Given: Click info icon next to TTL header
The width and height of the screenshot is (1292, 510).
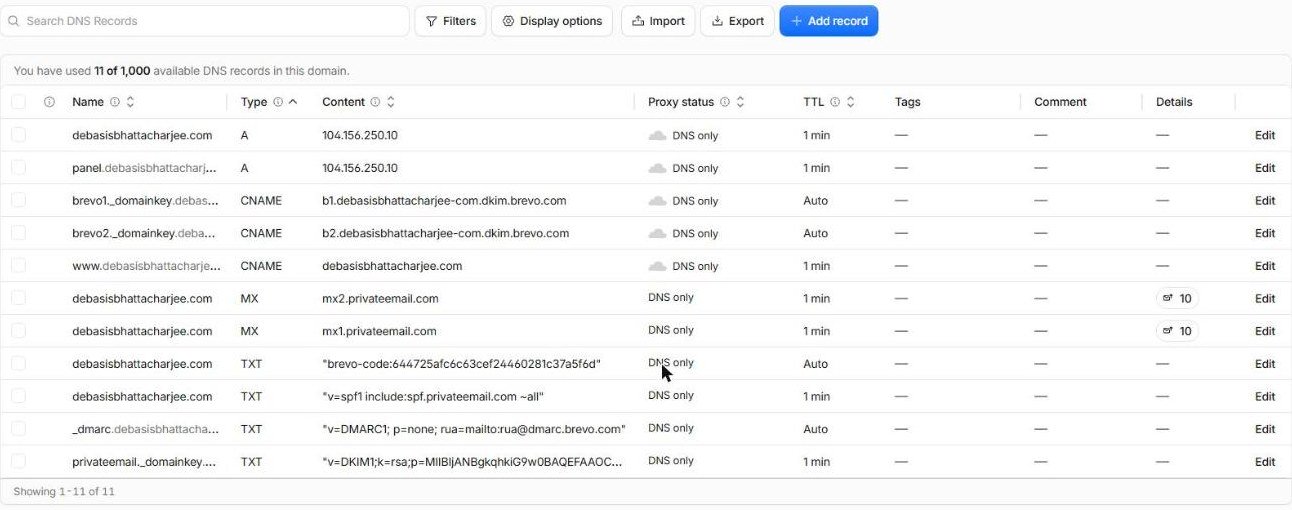Looking at the screenshot, I should (x=835, y=102).
